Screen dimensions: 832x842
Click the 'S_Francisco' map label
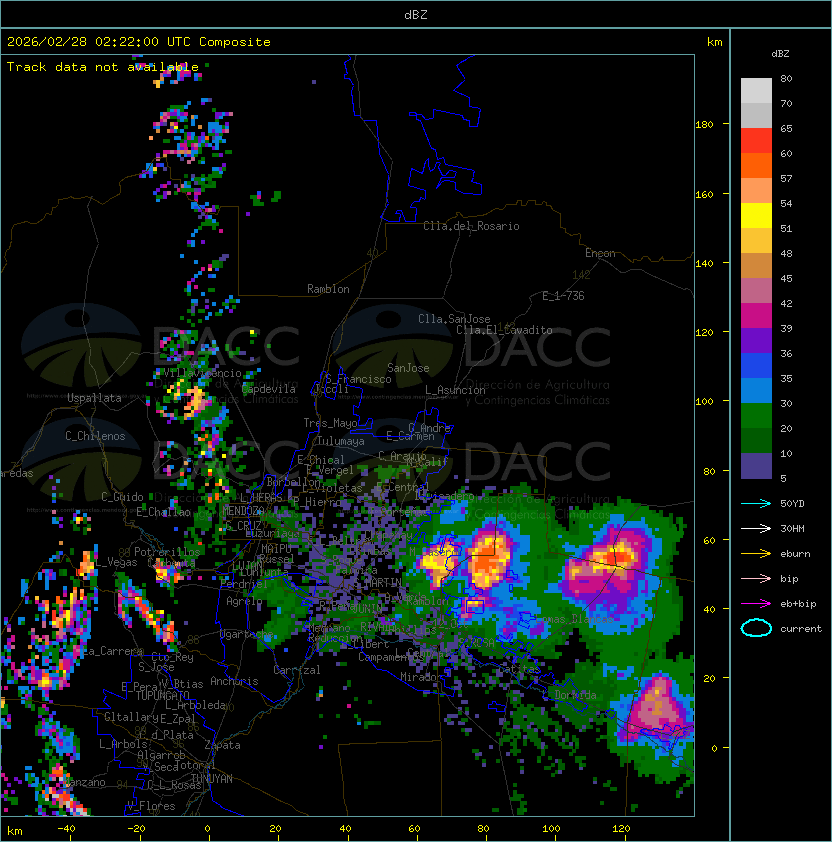click(358, 379)
